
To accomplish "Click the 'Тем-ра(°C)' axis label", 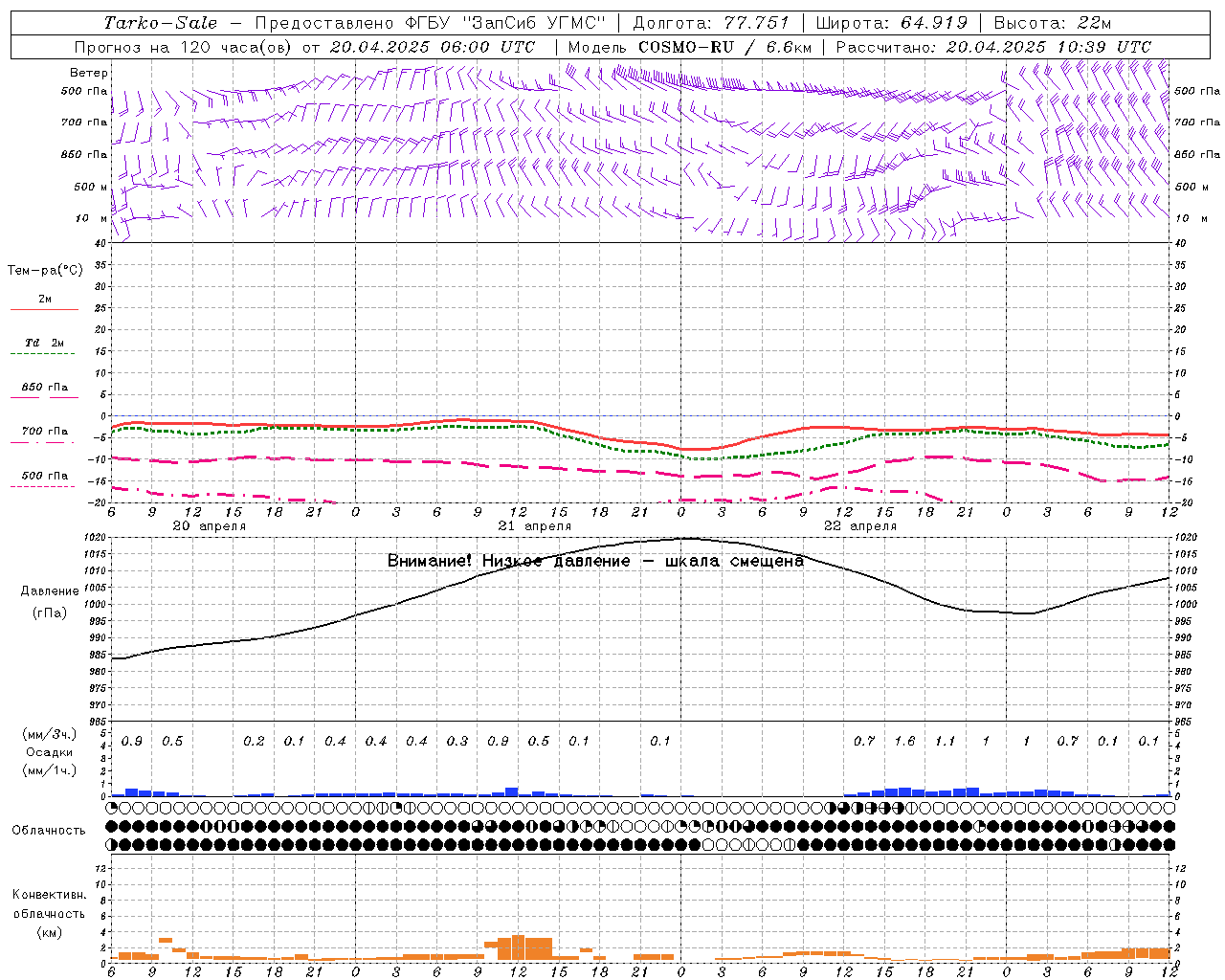I will click(x=45, y=271).
